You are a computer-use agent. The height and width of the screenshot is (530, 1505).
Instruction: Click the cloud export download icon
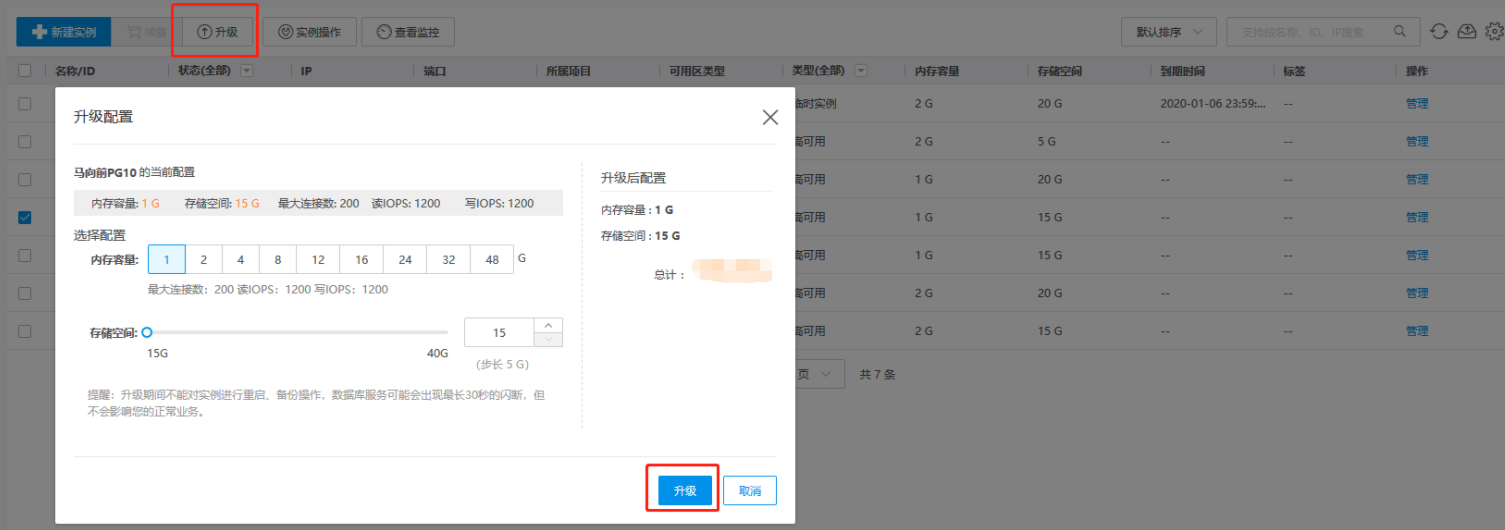1467,31
